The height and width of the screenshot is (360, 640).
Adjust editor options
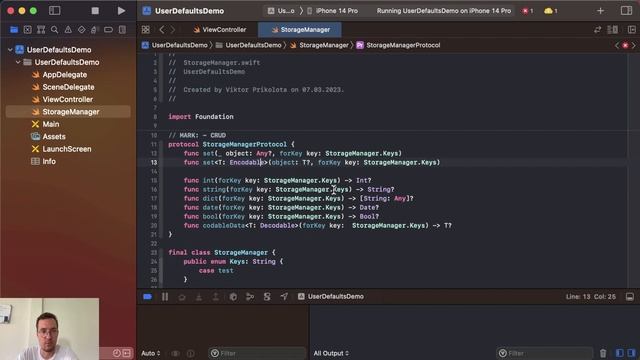click(613, 30)
